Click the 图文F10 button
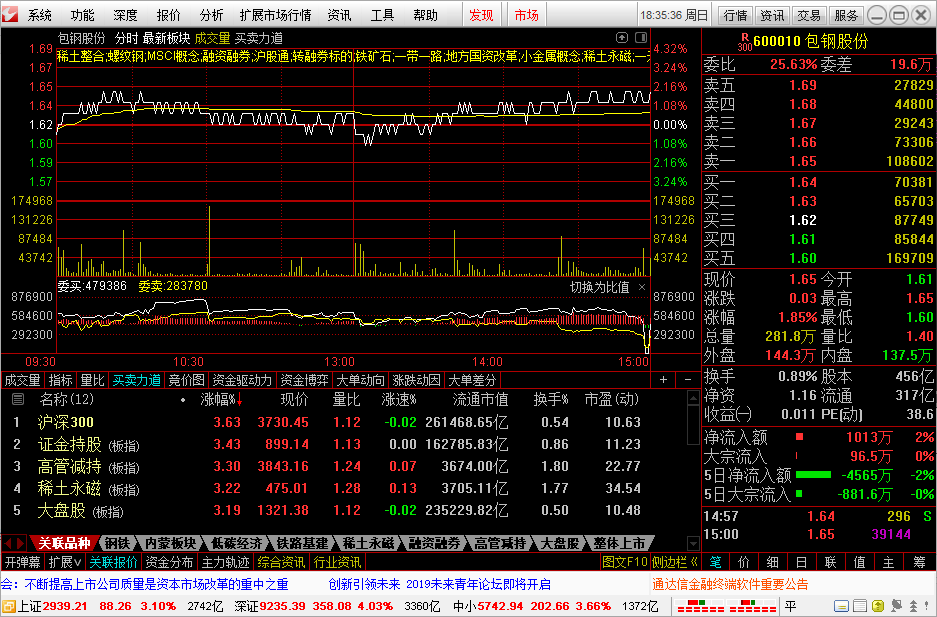Image resolution: width=937 pixels, height=617 pixels. point(624,562)
